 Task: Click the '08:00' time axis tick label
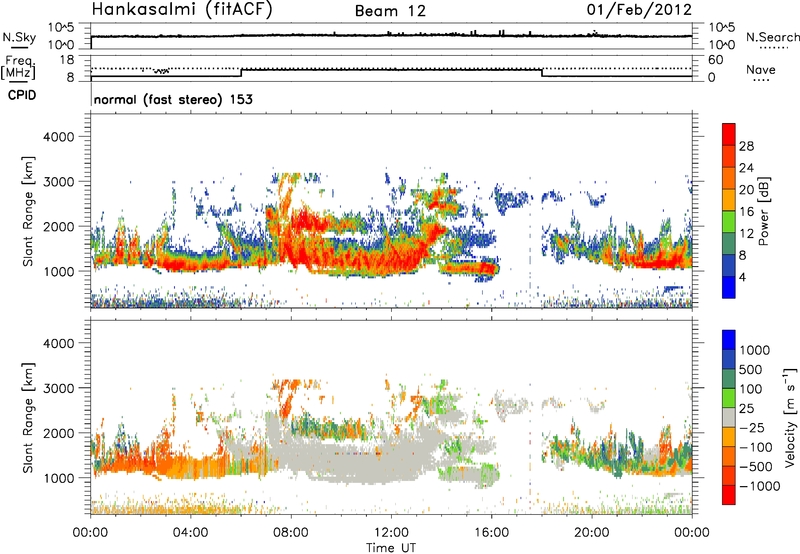[x=291, y=533]
